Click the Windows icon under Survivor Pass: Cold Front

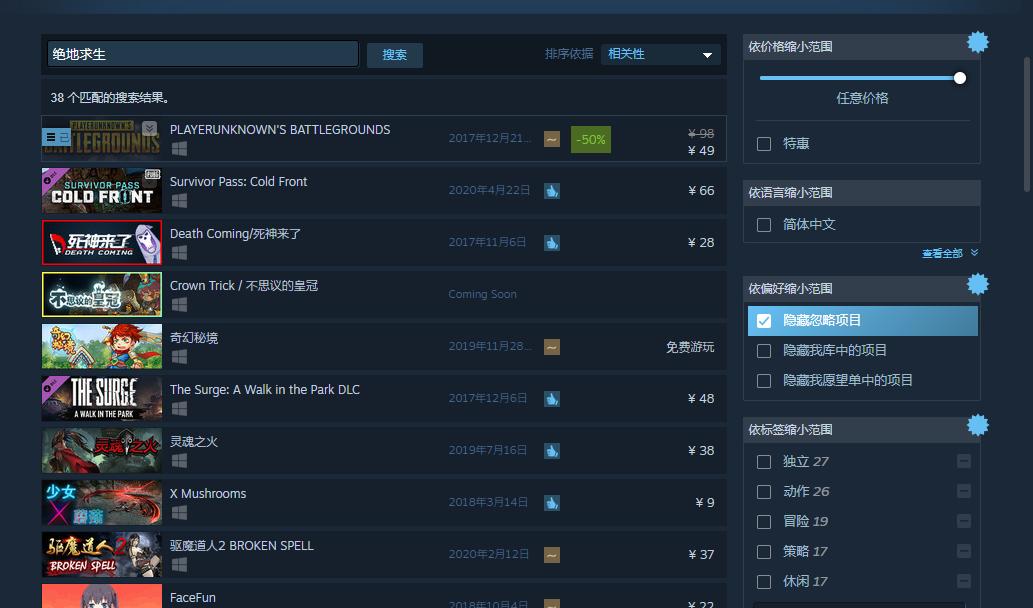(179, 201)
